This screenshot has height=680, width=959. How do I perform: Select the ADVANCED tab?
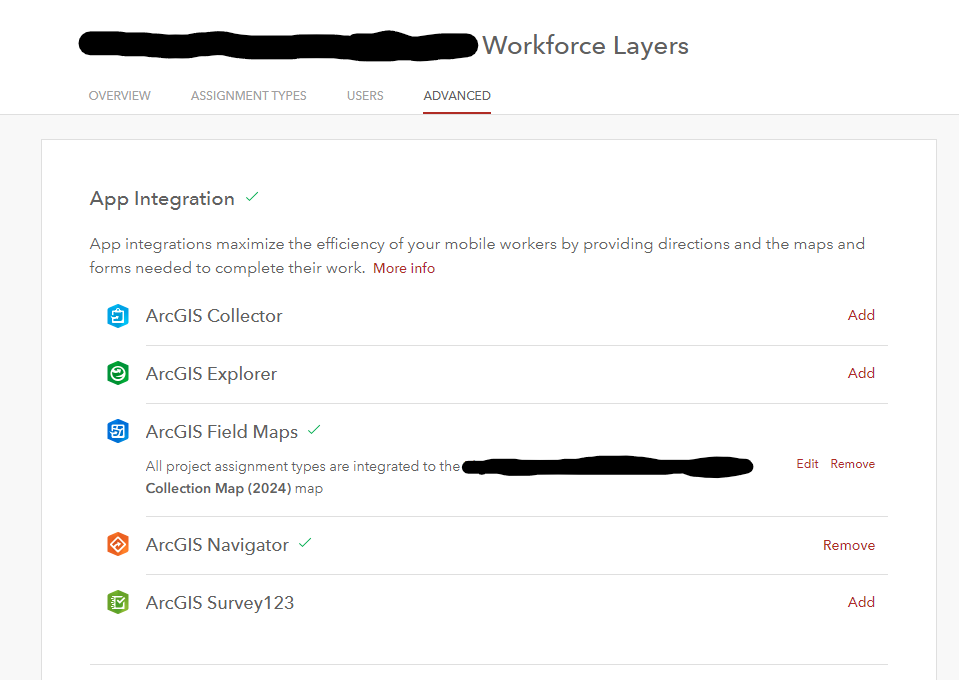456,95
